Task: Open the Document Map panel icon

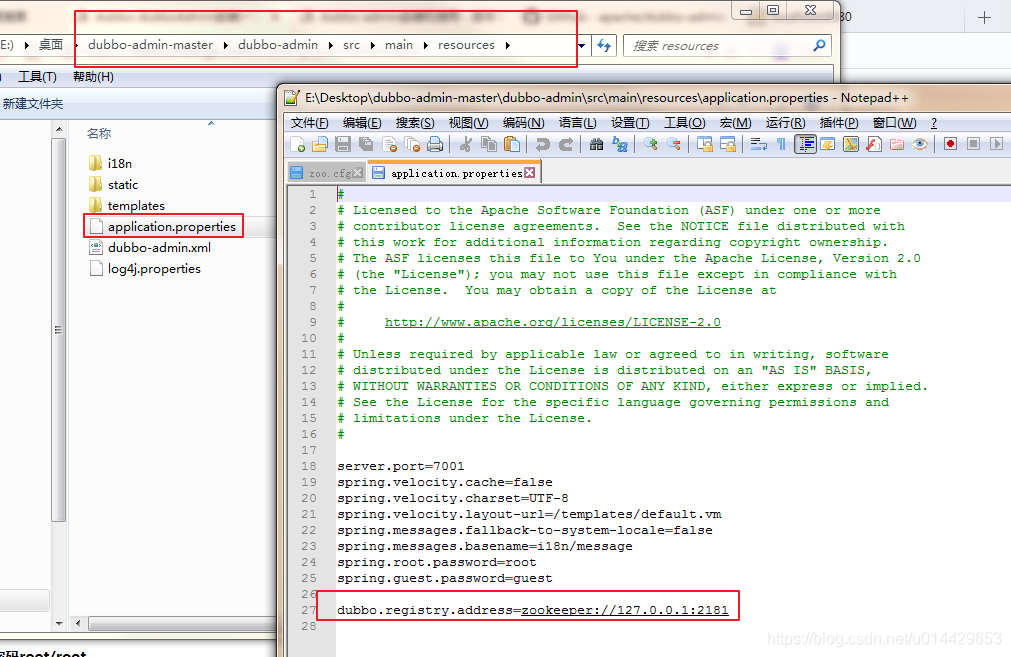Action: pos(851,144)
